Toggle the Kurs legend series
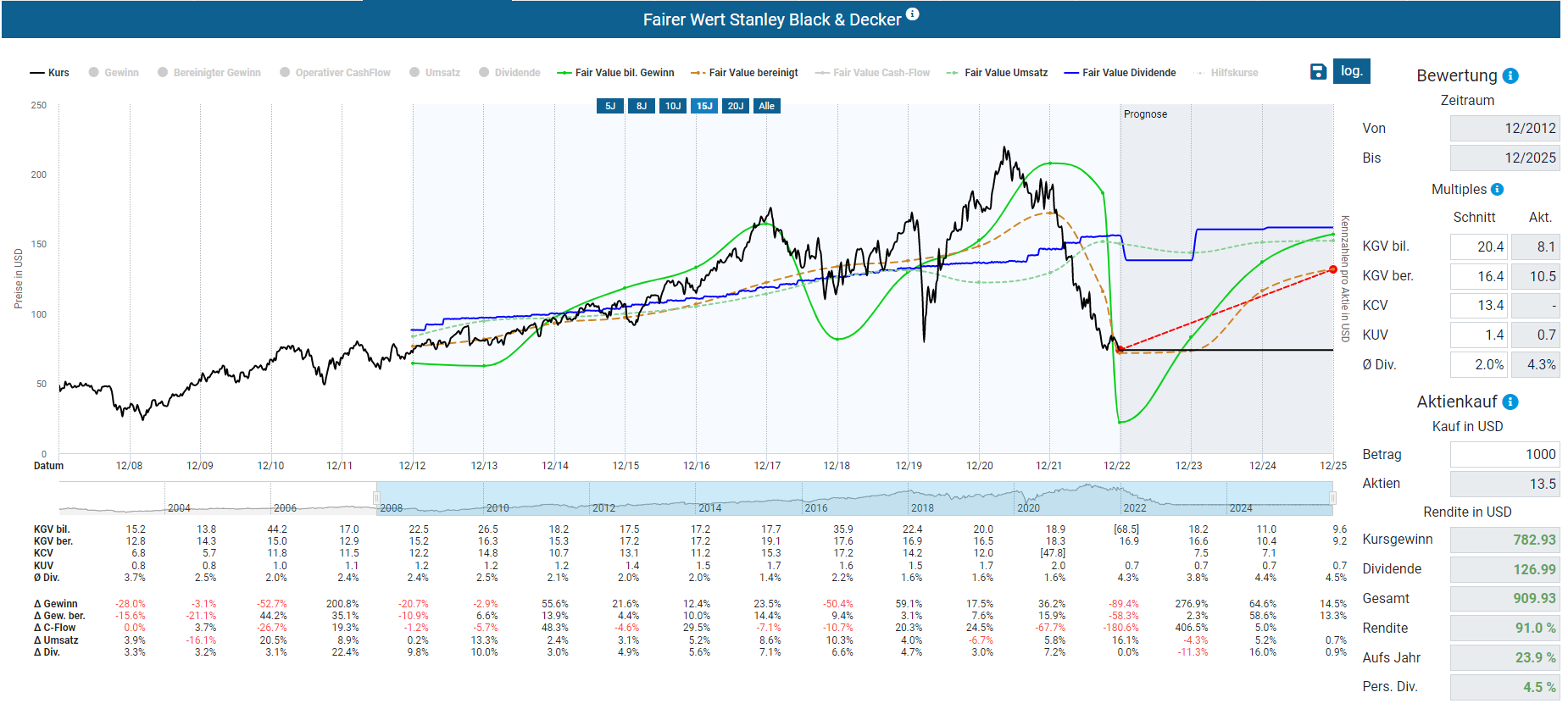1568x709 pixels. point(50,73)
